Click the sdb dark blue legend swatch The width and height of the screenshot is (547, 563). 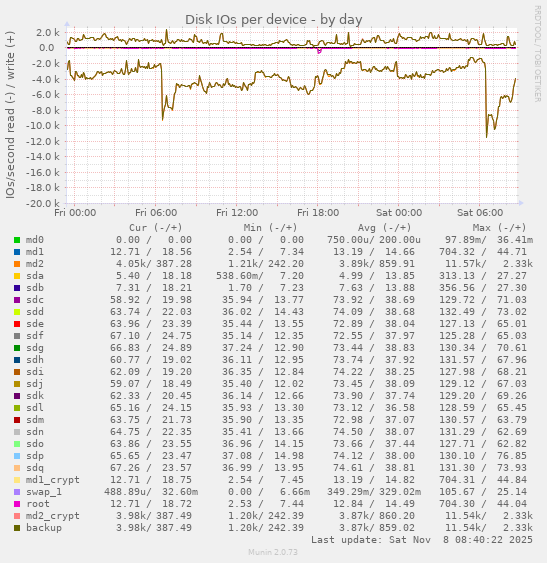[x=17, y=288]
